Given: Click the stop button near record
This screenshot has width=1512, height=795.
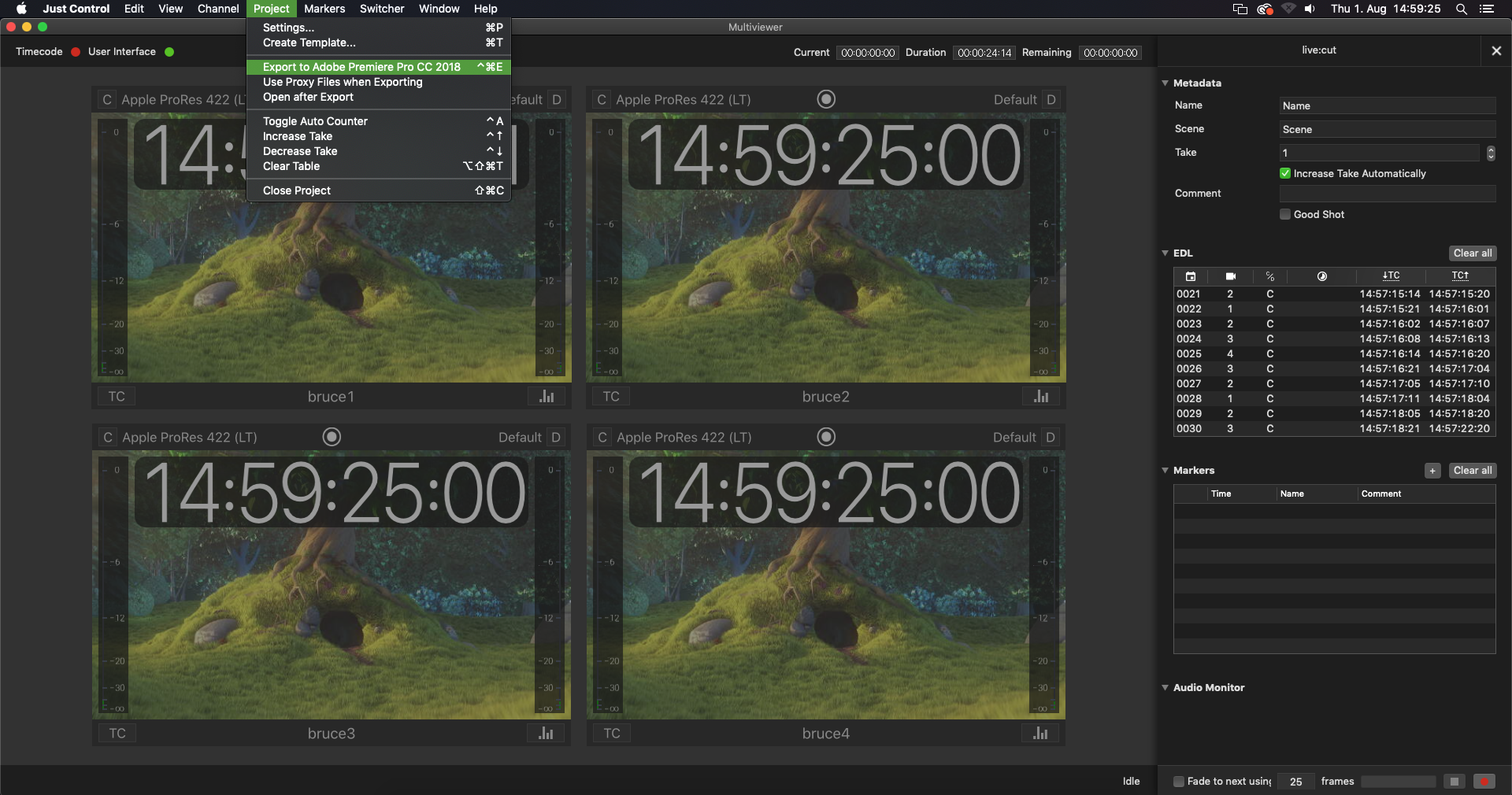Looking at the screenshot, I should [x=1455, y=782].
